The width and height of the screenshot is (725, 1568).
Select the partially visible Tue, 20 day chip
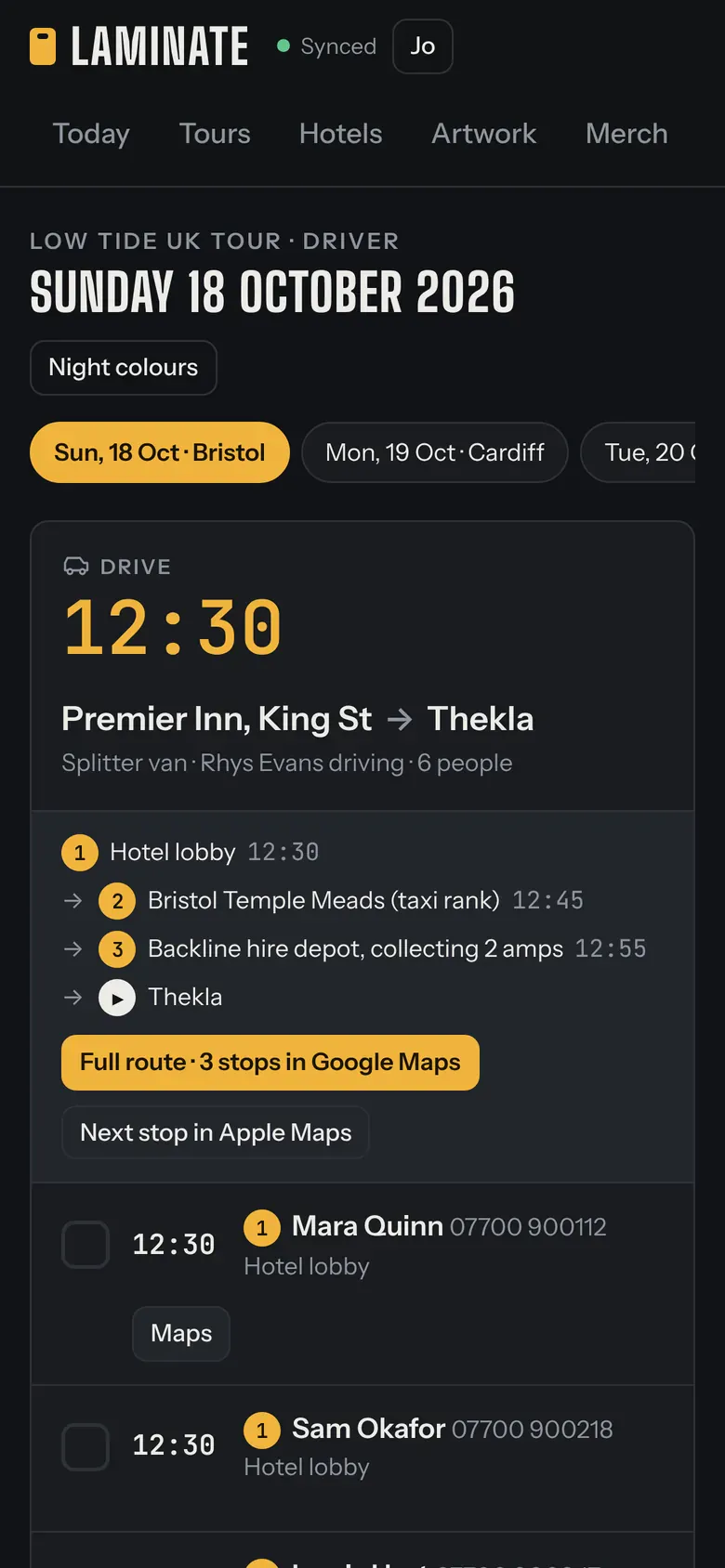point(639,452)
